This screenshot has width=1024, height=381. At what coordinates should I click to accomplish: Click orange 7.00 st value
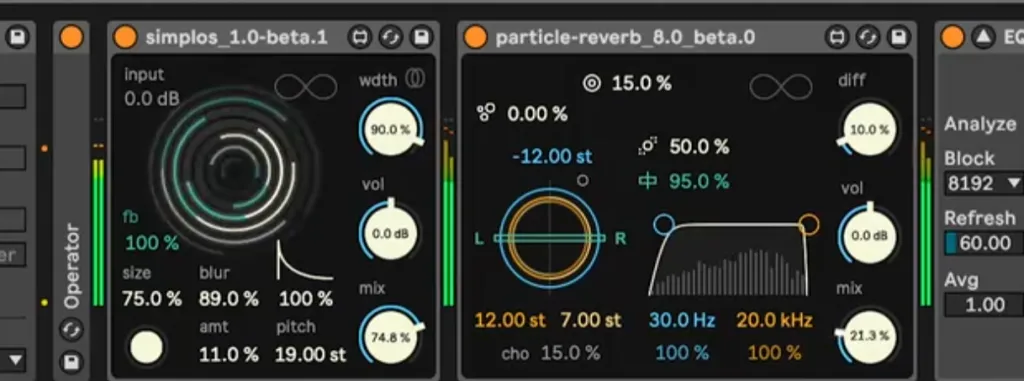591,320
